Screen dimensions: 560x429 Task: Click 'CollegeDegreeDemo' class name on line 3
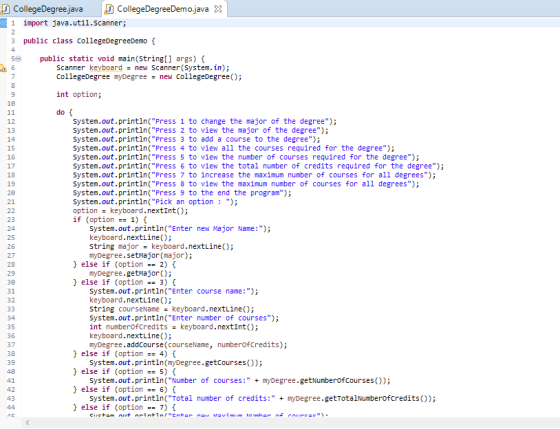[x=112, y=41]
